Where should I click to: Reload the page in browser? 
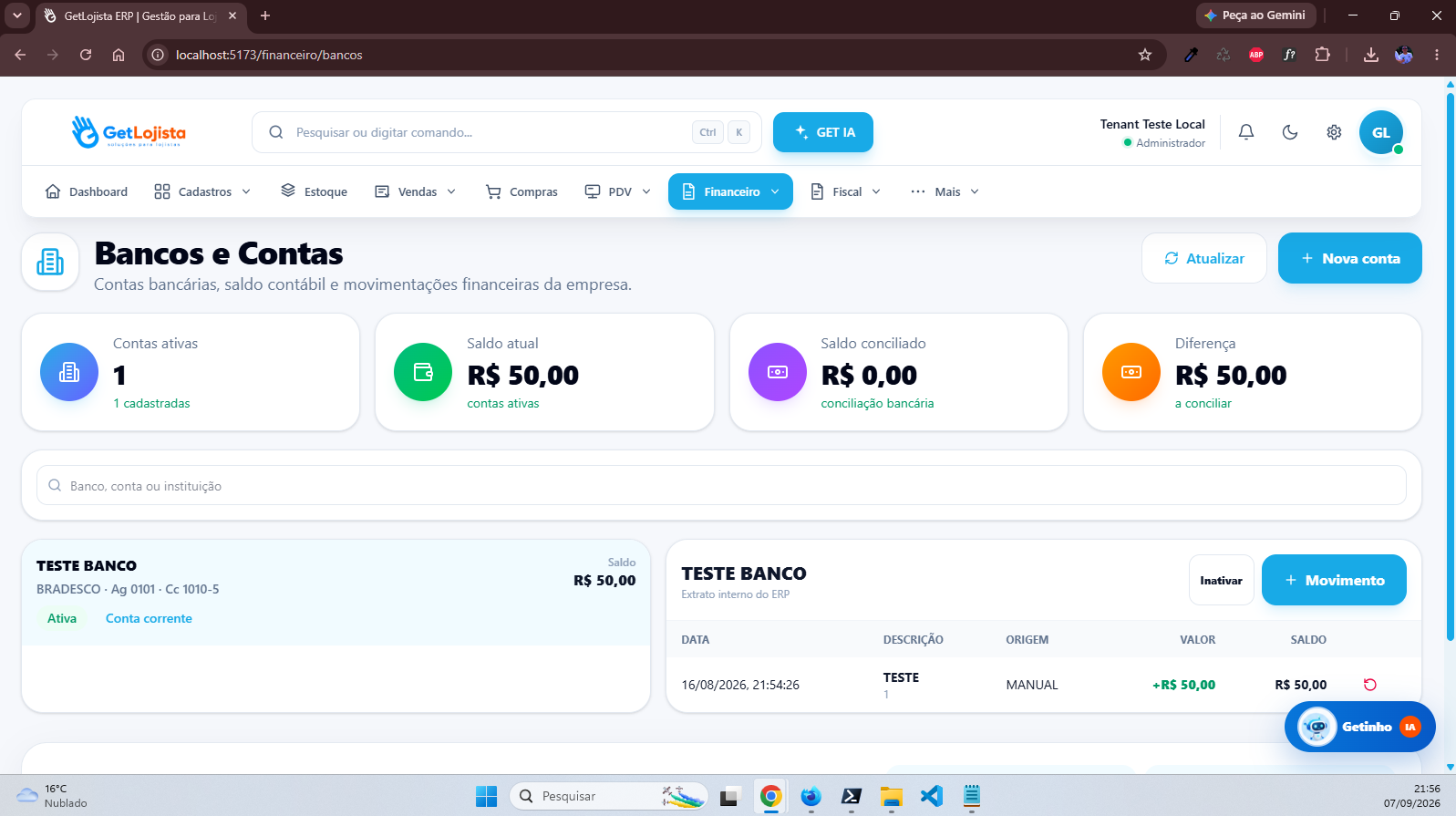(86, 55)
